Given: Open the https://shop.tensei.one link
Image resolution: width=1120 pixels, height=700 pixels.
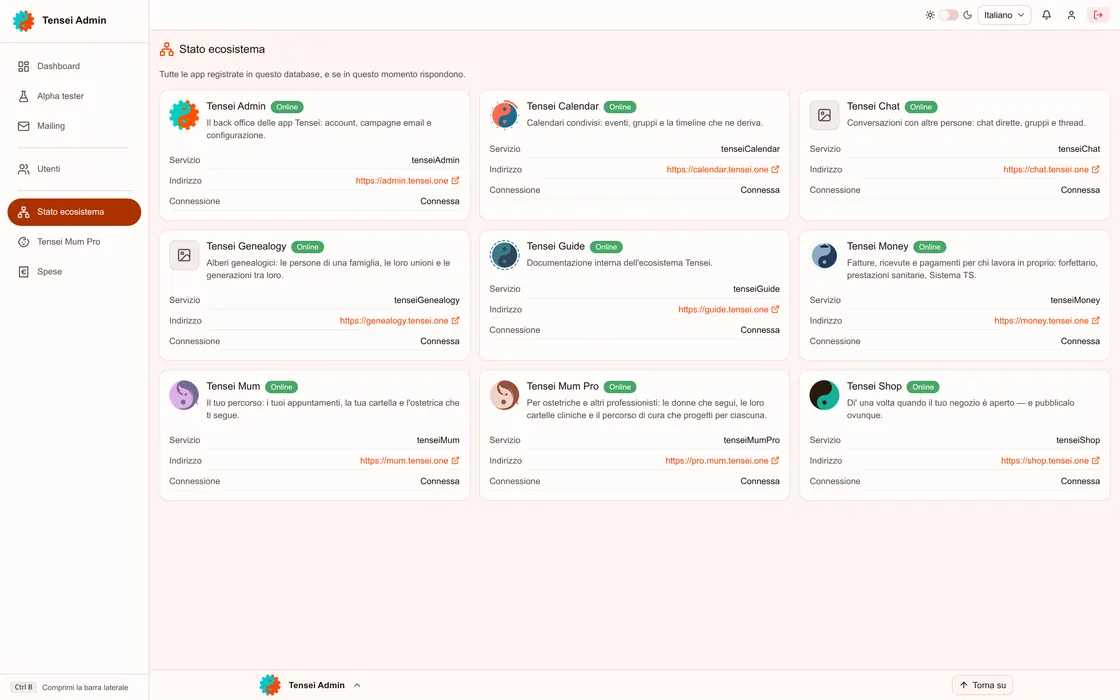Looking at the screenshot, I should (1050, 461).
